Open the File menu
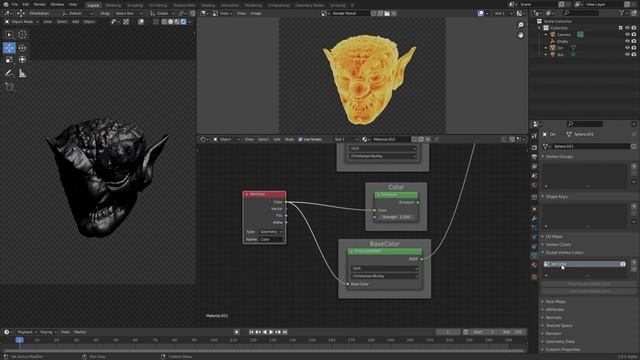The height and width of the screenshot is (360, 640). 15,4
